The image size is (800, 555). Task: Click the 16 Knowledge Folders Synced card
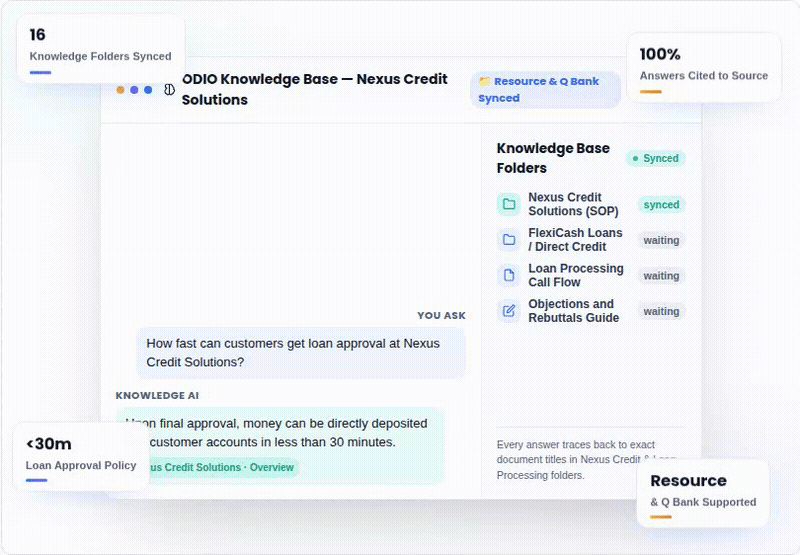click(101, 49)
